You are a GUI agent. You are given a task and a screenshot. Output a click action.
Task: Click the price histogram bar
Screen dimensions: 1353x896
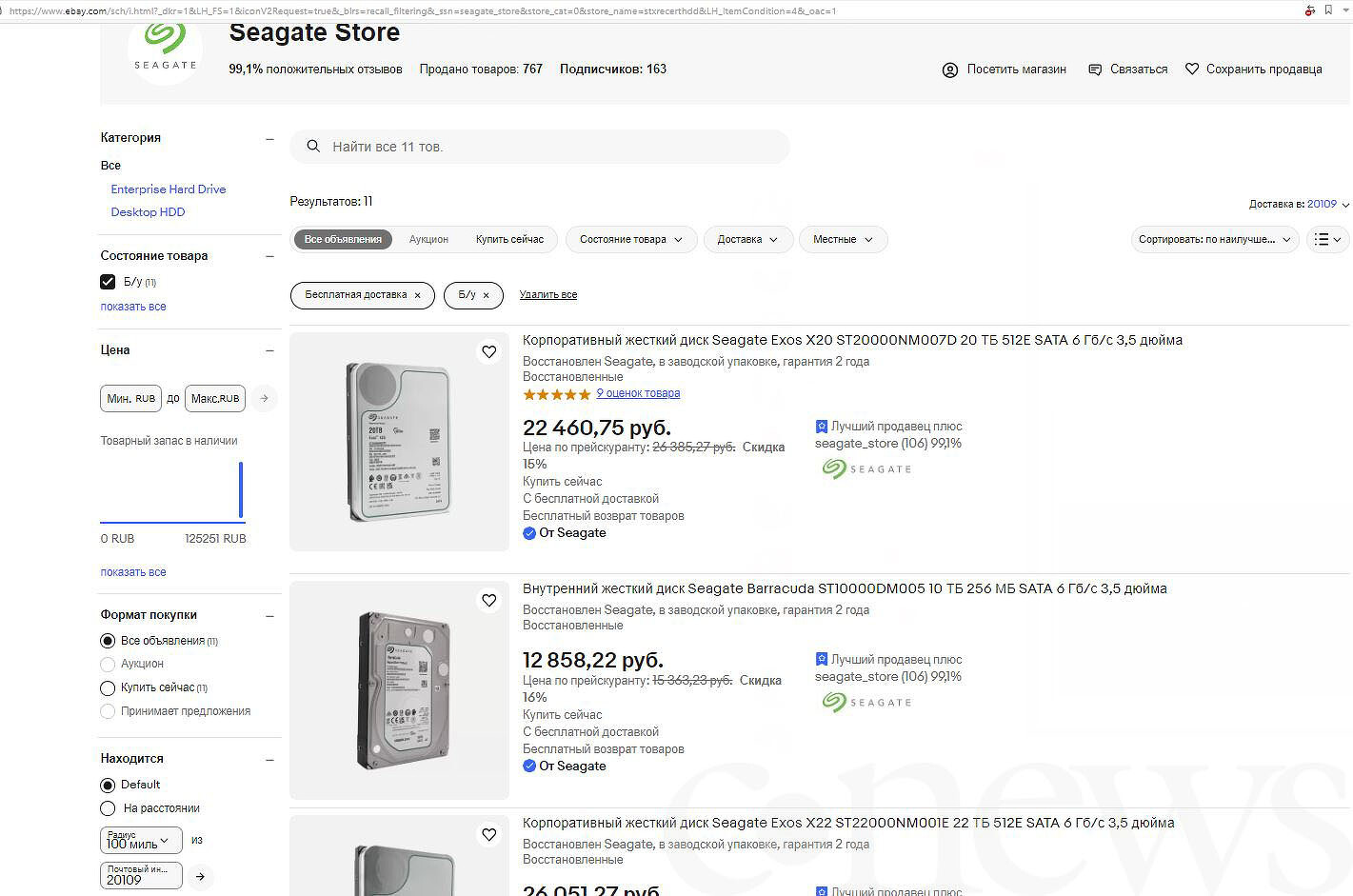241,490
